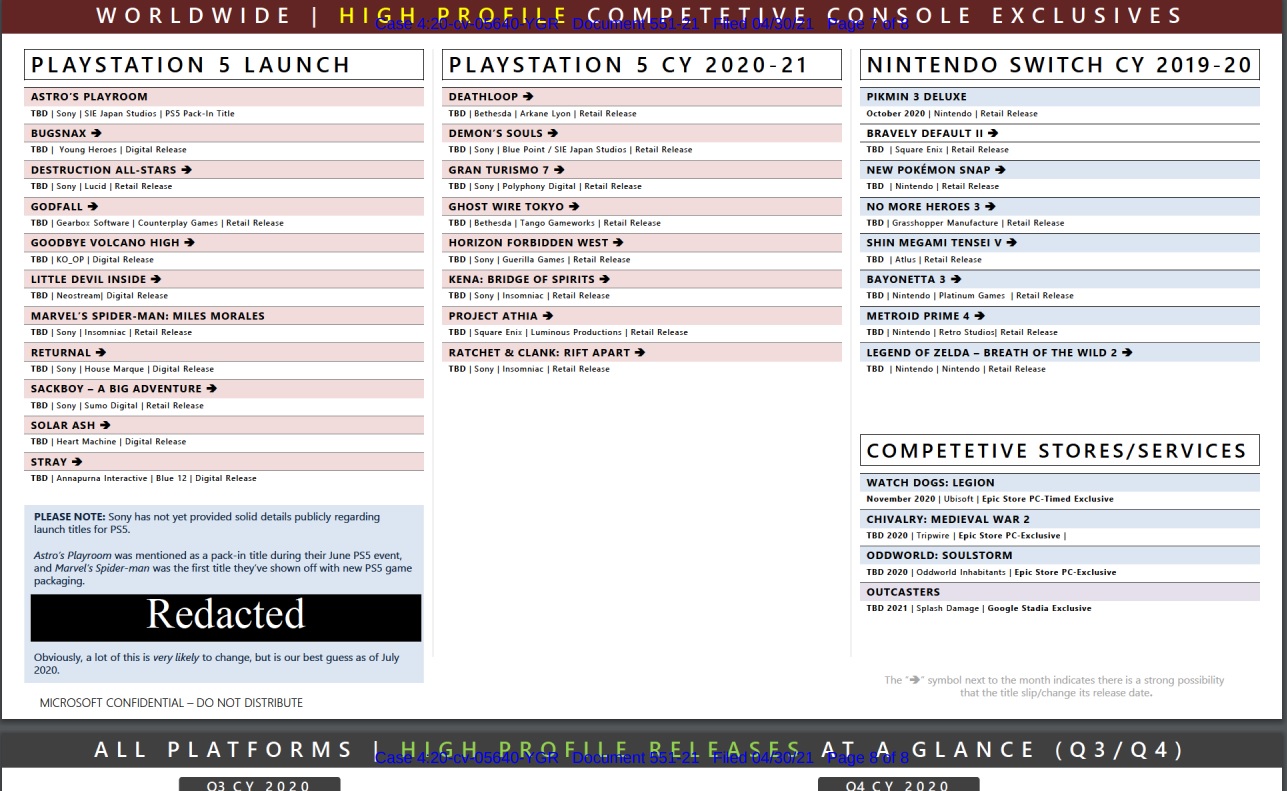The height and width of the screenshot is (791, 1287).
Task: Click the DESTRUCTION ALL-STARS title row
Action: (224, 170)
